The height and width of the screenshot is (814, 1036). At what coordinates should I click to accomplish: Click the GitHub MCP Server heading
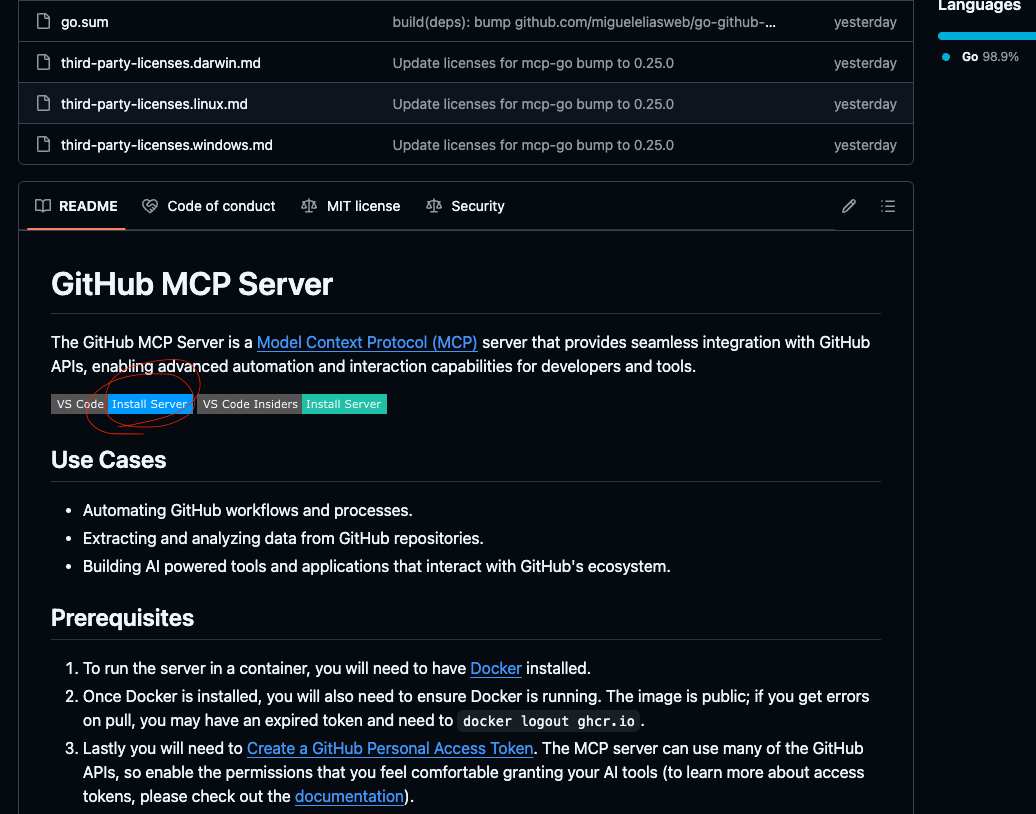click(x=192, y=284)
